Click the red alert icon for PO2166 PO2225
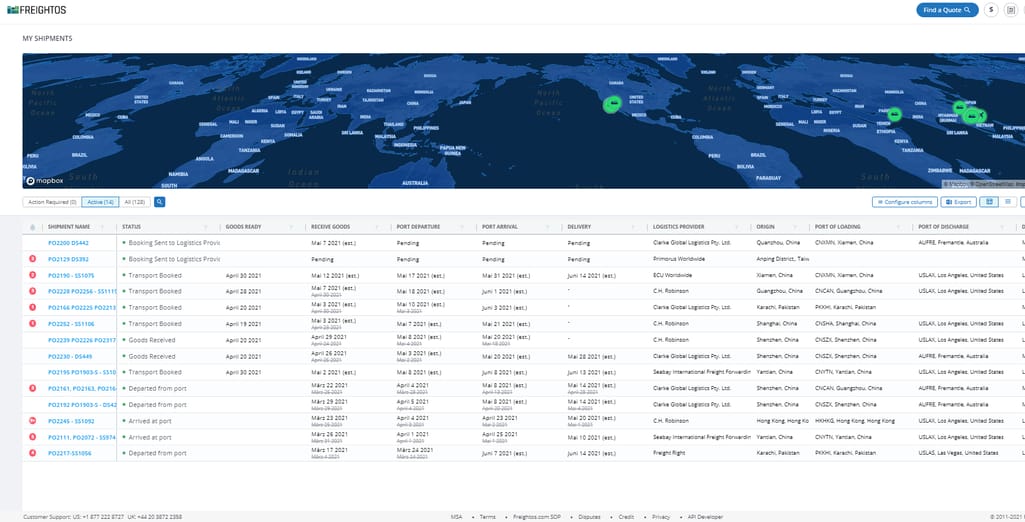 (x=33, y=307)
